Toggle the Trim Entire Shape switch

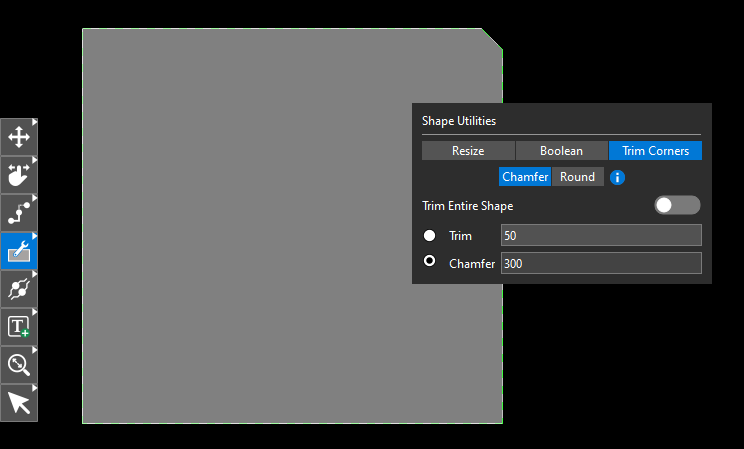click(677, 205)
